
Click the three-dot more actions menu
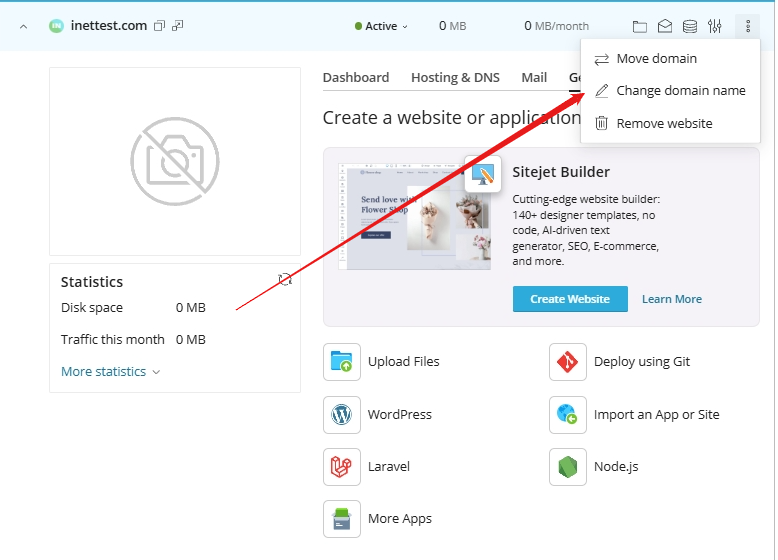pos(748,26)
